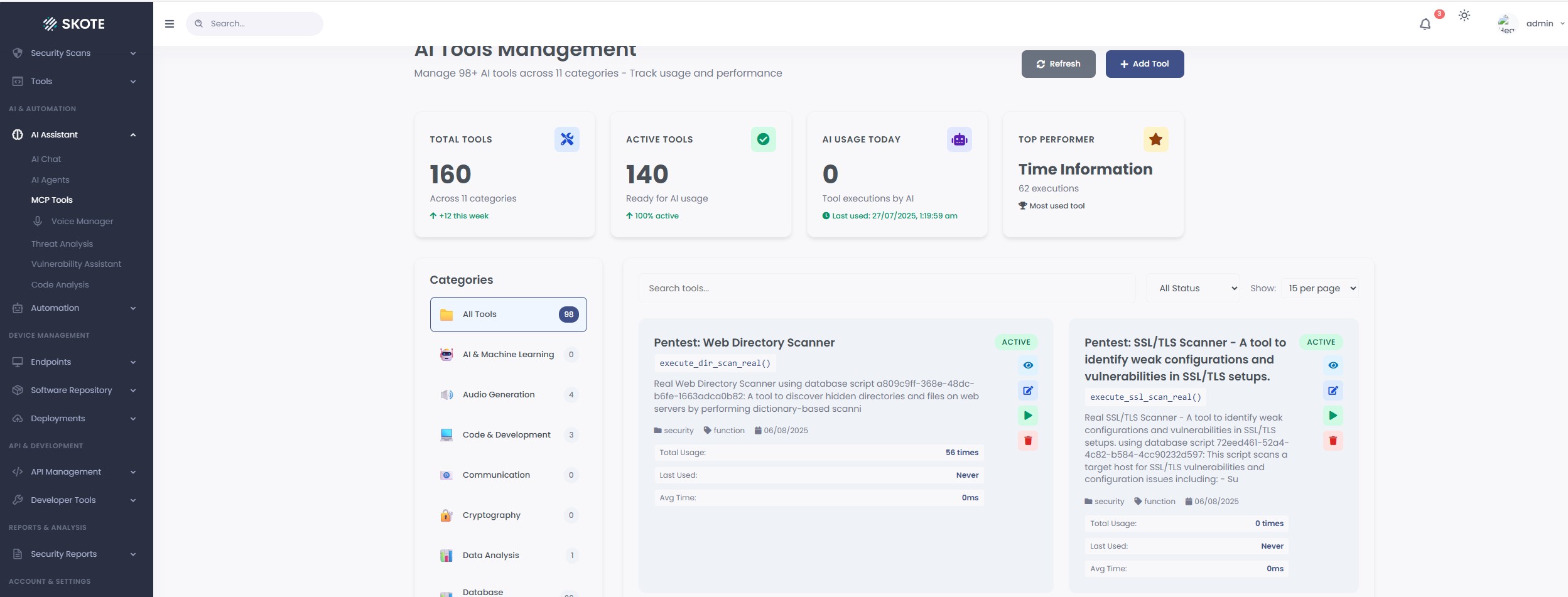1568x597 pixels.
Task: Click the Refresh button
Action: [x=1058, y=64]
